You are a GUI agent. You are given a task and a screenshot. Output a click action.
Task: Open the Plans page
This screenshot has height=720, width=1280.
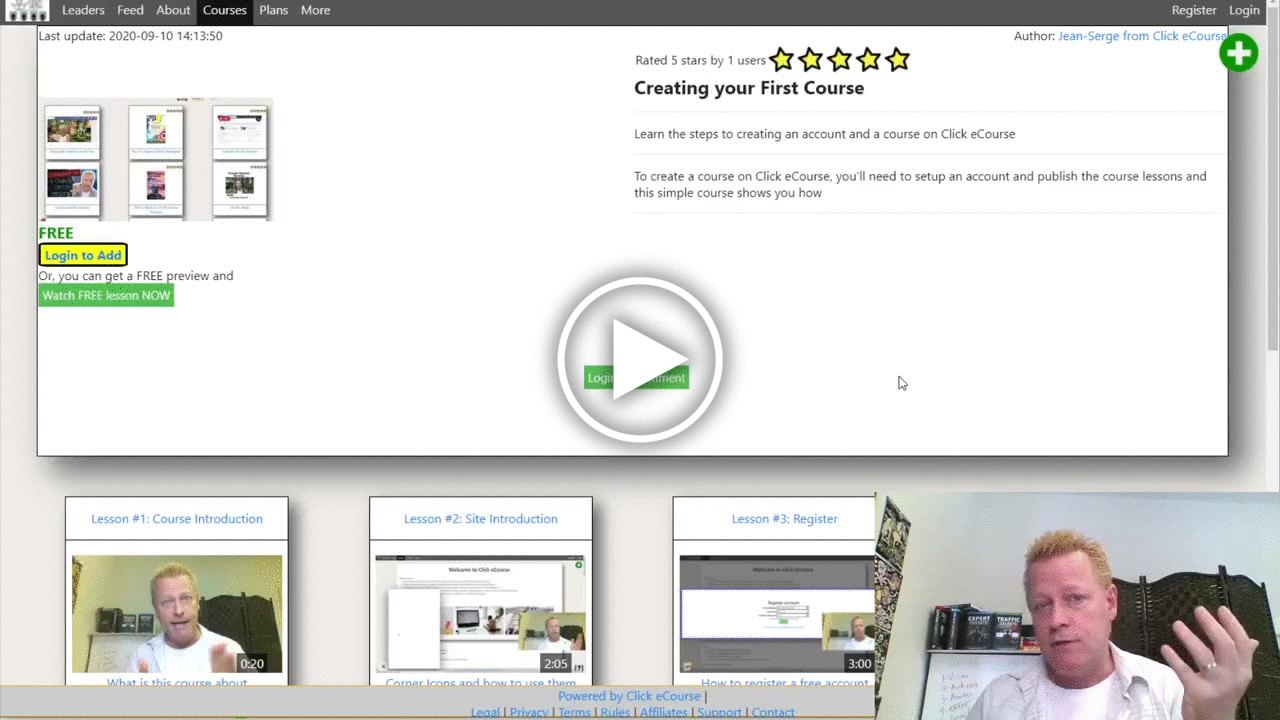(273, 10)
